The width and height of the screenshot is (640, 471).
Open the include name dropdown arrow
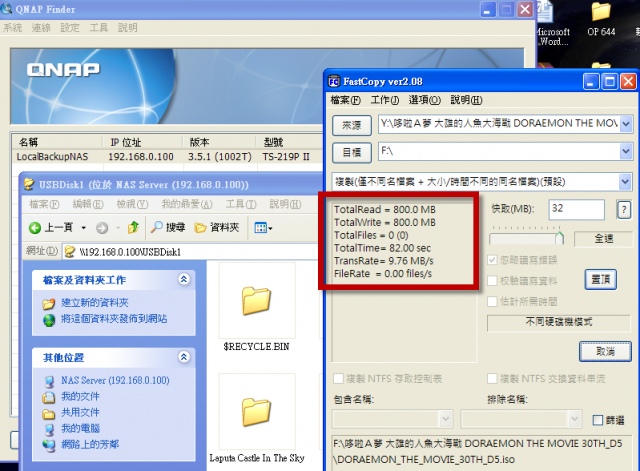446,419
